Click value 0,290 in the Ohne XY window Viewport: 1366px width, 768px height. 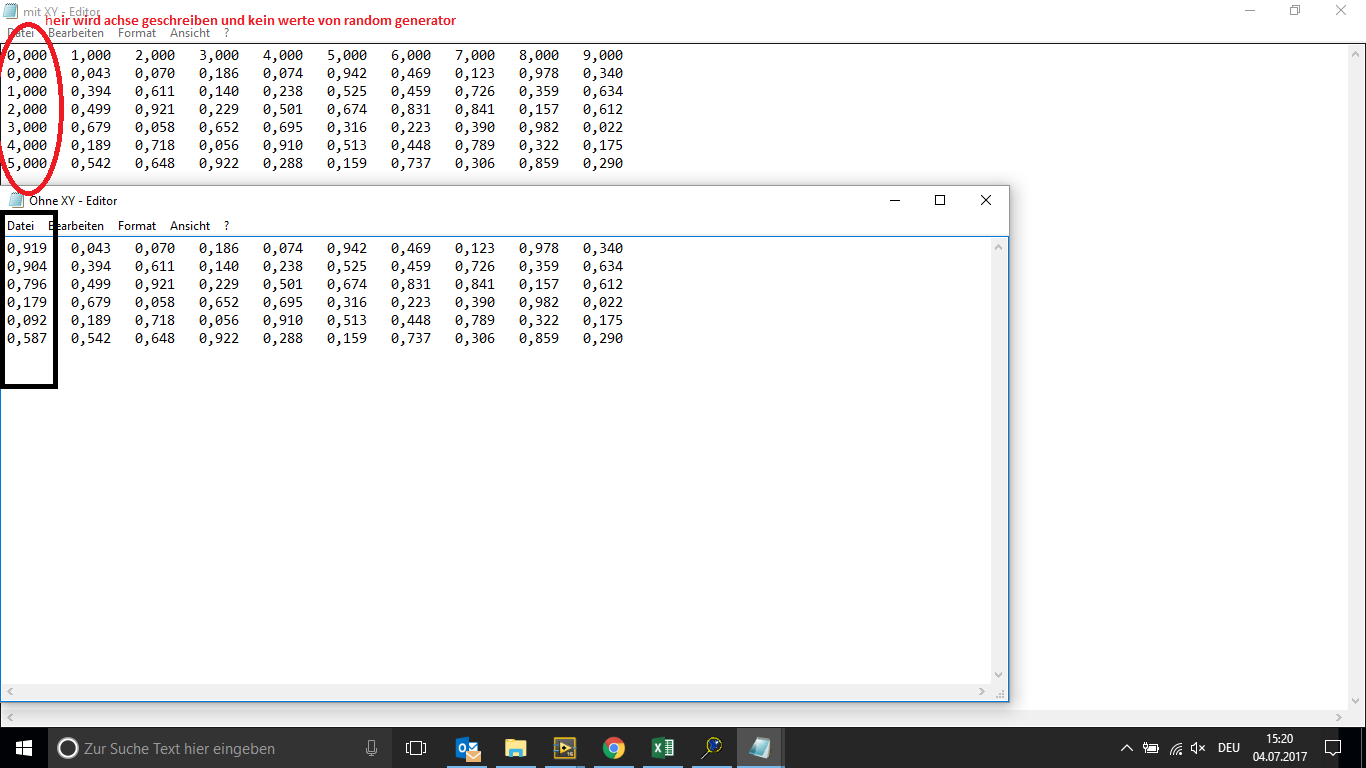[603, 338]
